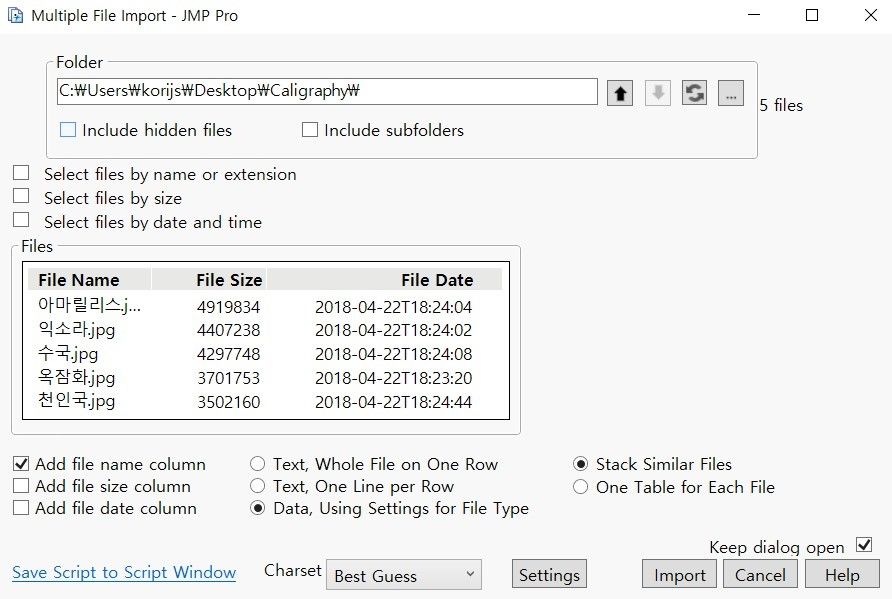Click the grayed-out down arrow button

pyautogui.click(x=657, y=93)
